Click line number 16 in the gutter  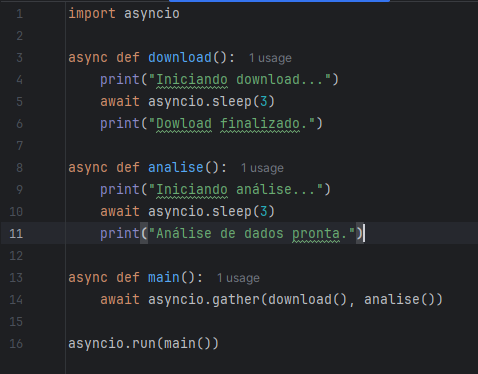(x=16, y=343)
